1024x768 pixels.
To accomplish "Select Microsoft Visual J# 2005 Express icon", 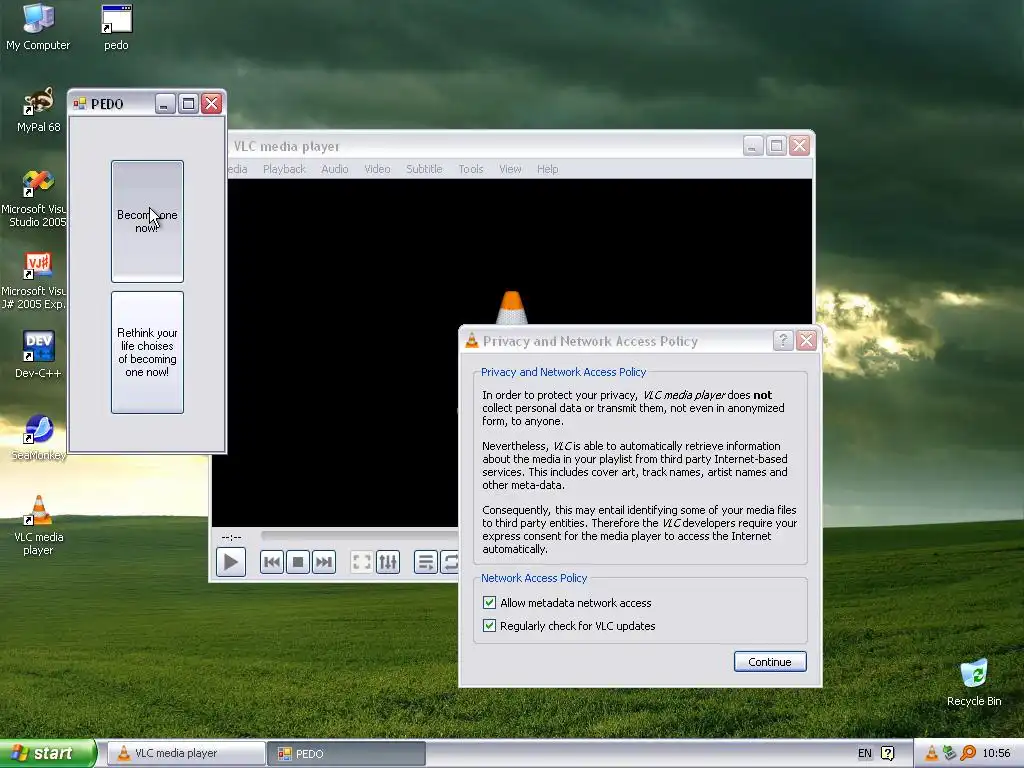I will (36, 281).
